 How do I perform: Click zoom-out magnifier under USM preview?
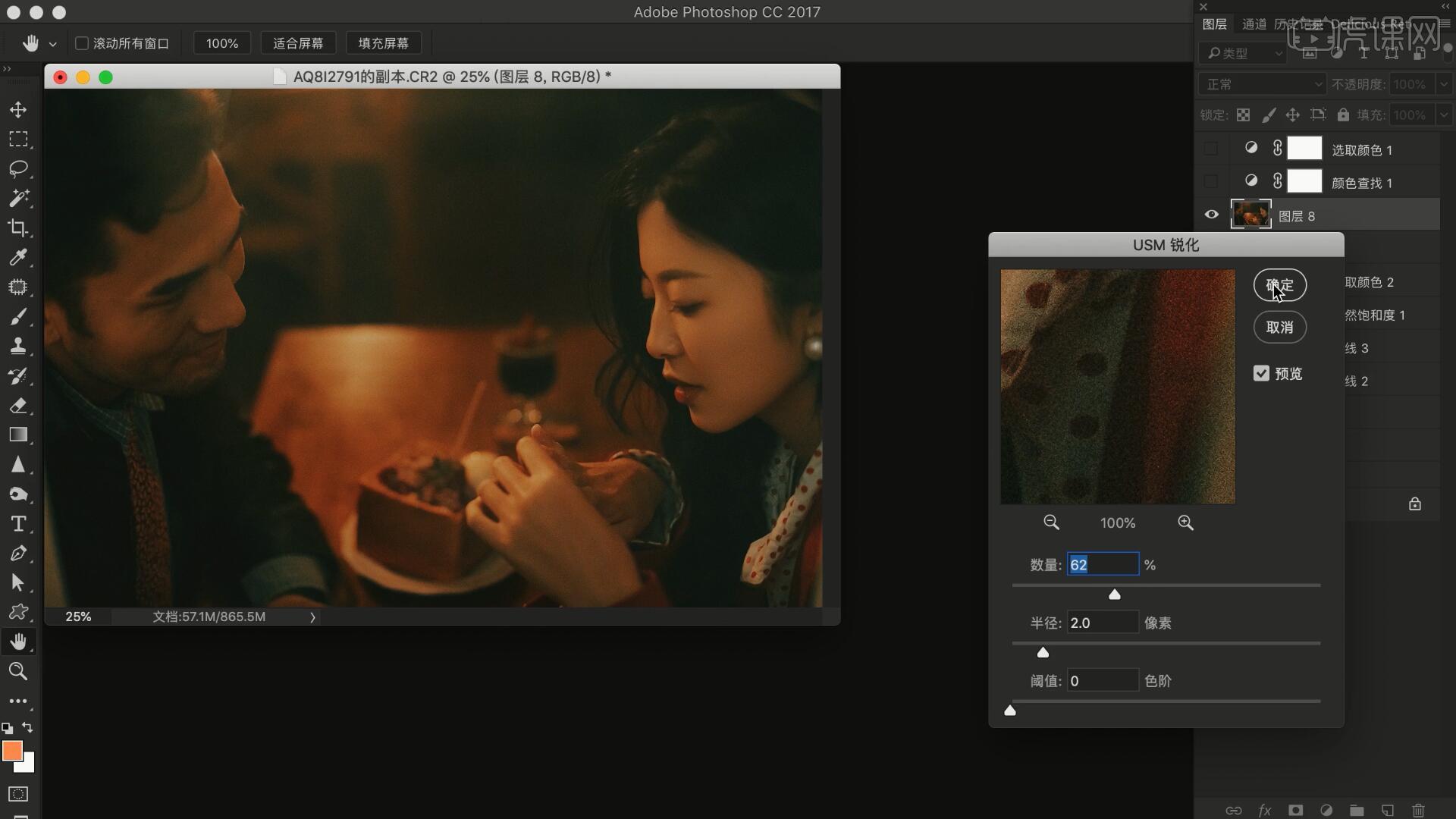tap(1051, 522)
